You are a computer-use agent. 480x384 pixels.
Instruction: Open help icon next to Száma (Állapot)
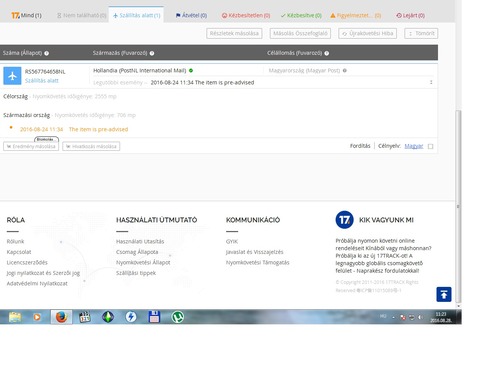click(x=47, y=53)
